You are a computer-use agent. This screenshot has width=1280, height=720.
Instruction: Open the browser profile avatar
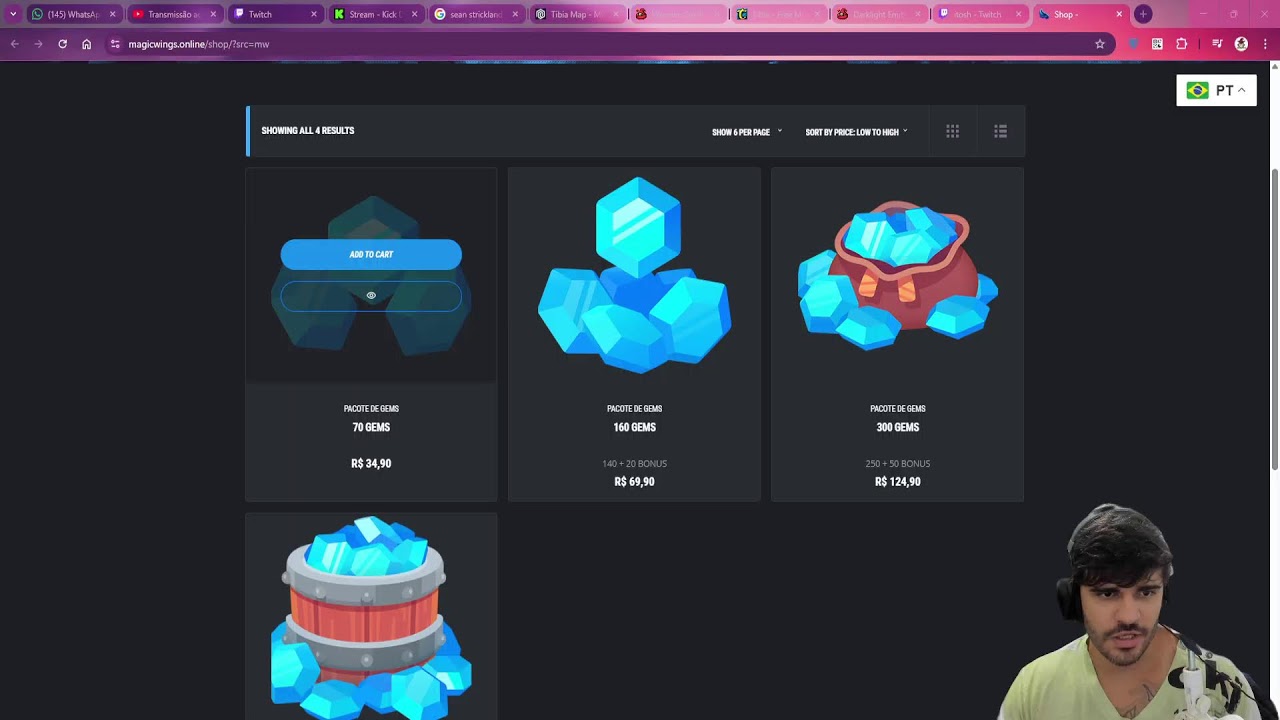click(x=1241, y=44)
